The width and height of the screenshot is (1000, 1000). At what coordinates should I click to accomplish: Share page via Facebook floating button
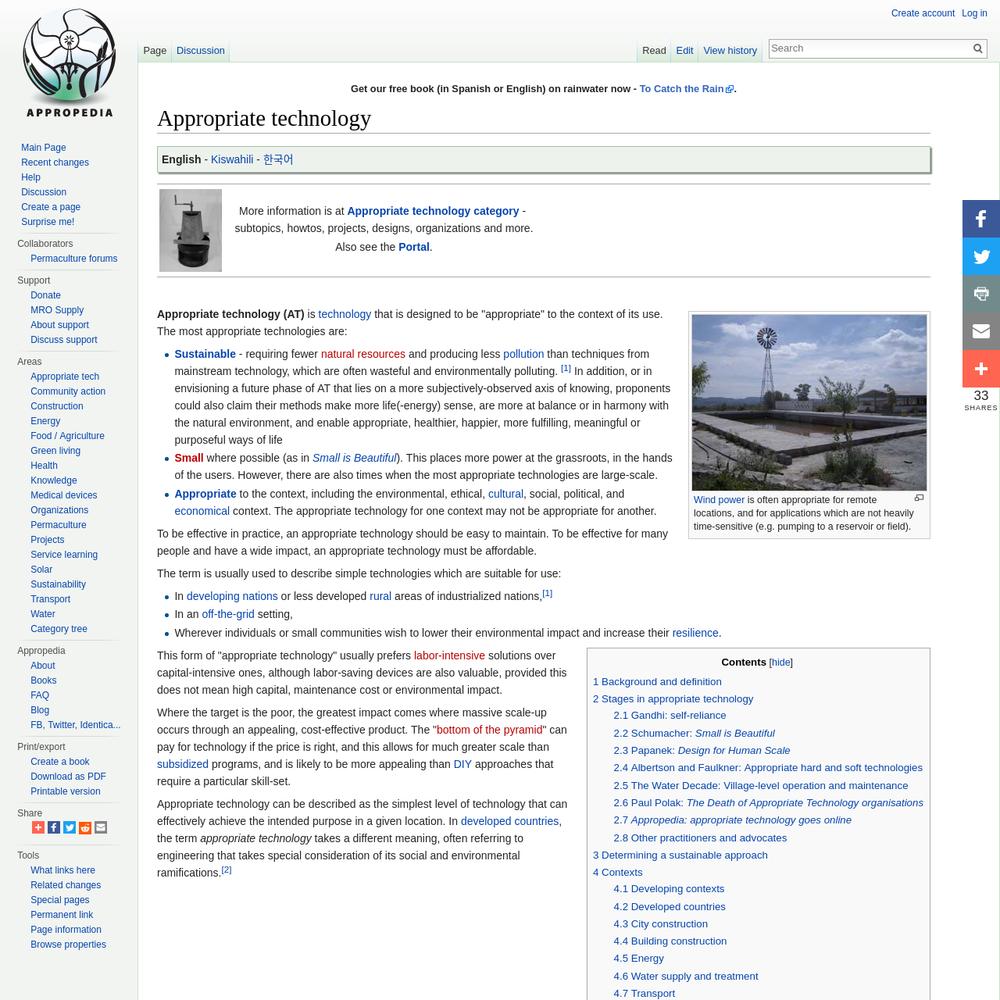click(x=981, y=219)
